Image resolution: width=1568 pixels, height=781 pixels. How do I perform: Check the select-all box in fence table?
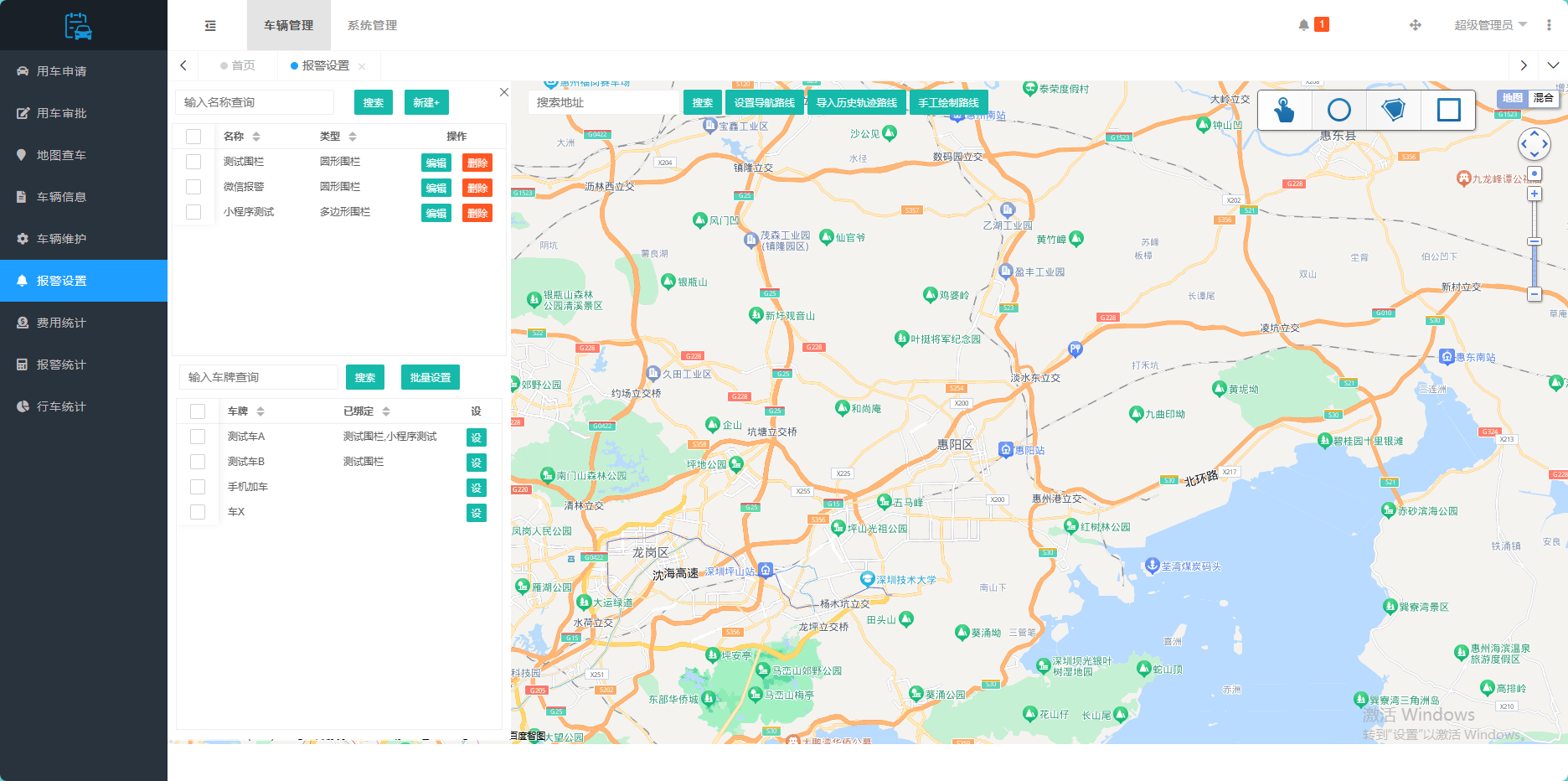[x=193, y=137]
